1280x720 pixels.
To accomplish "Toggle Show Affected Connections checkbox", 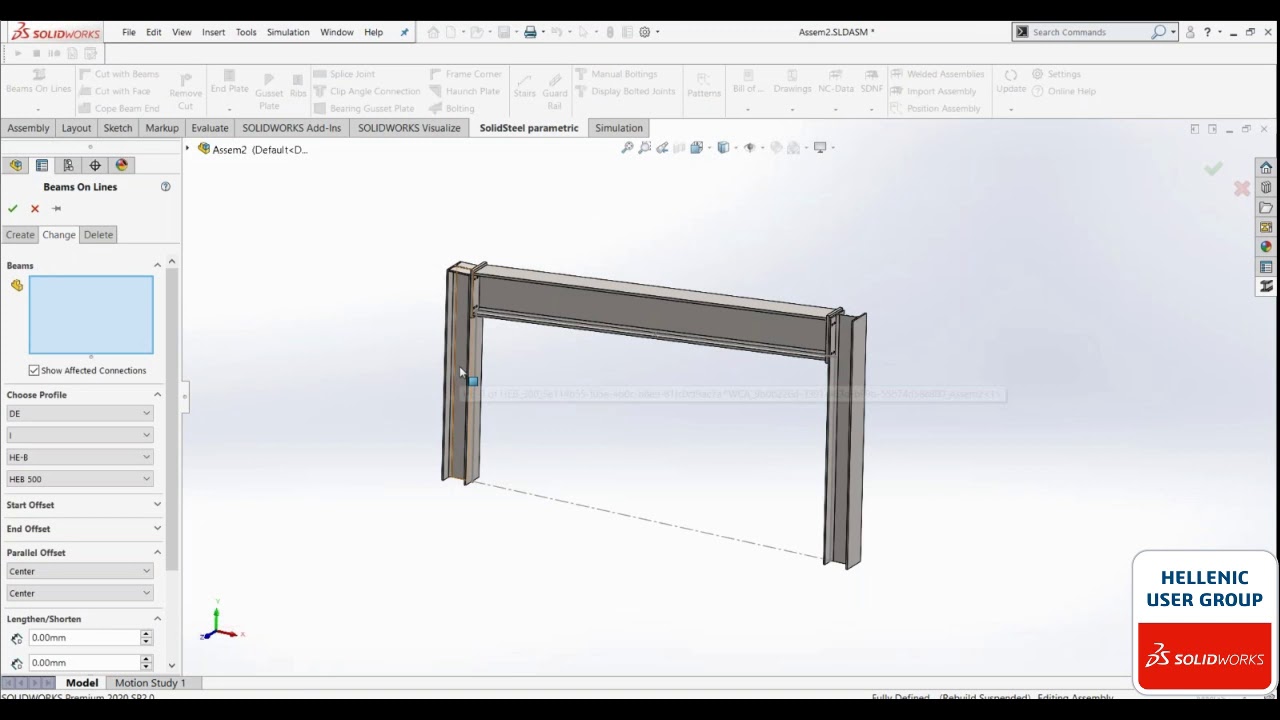I will pyautogui.click(x=34, y=370).
